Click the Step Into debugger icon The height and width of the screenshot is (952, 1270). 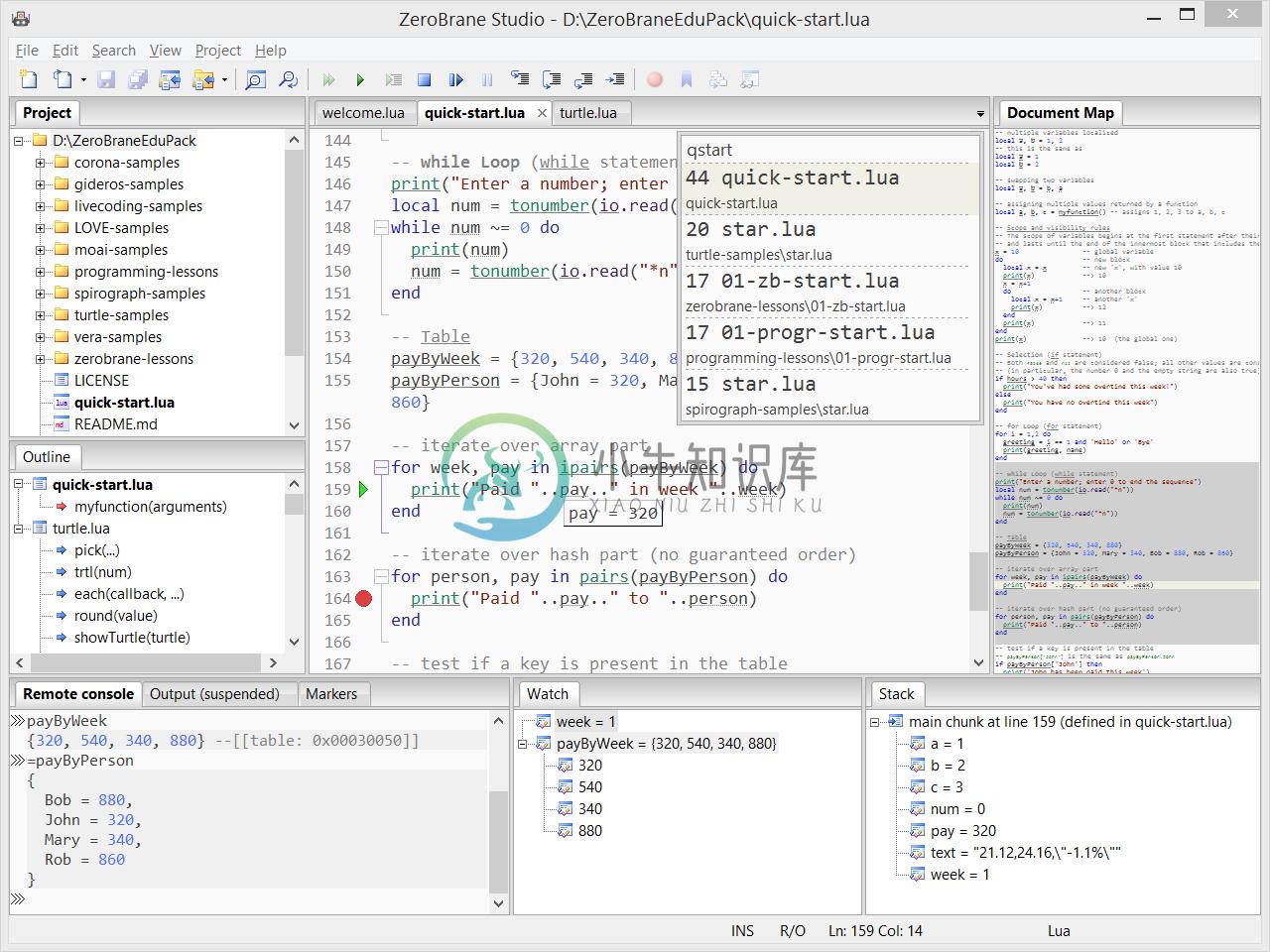[519, 79]
